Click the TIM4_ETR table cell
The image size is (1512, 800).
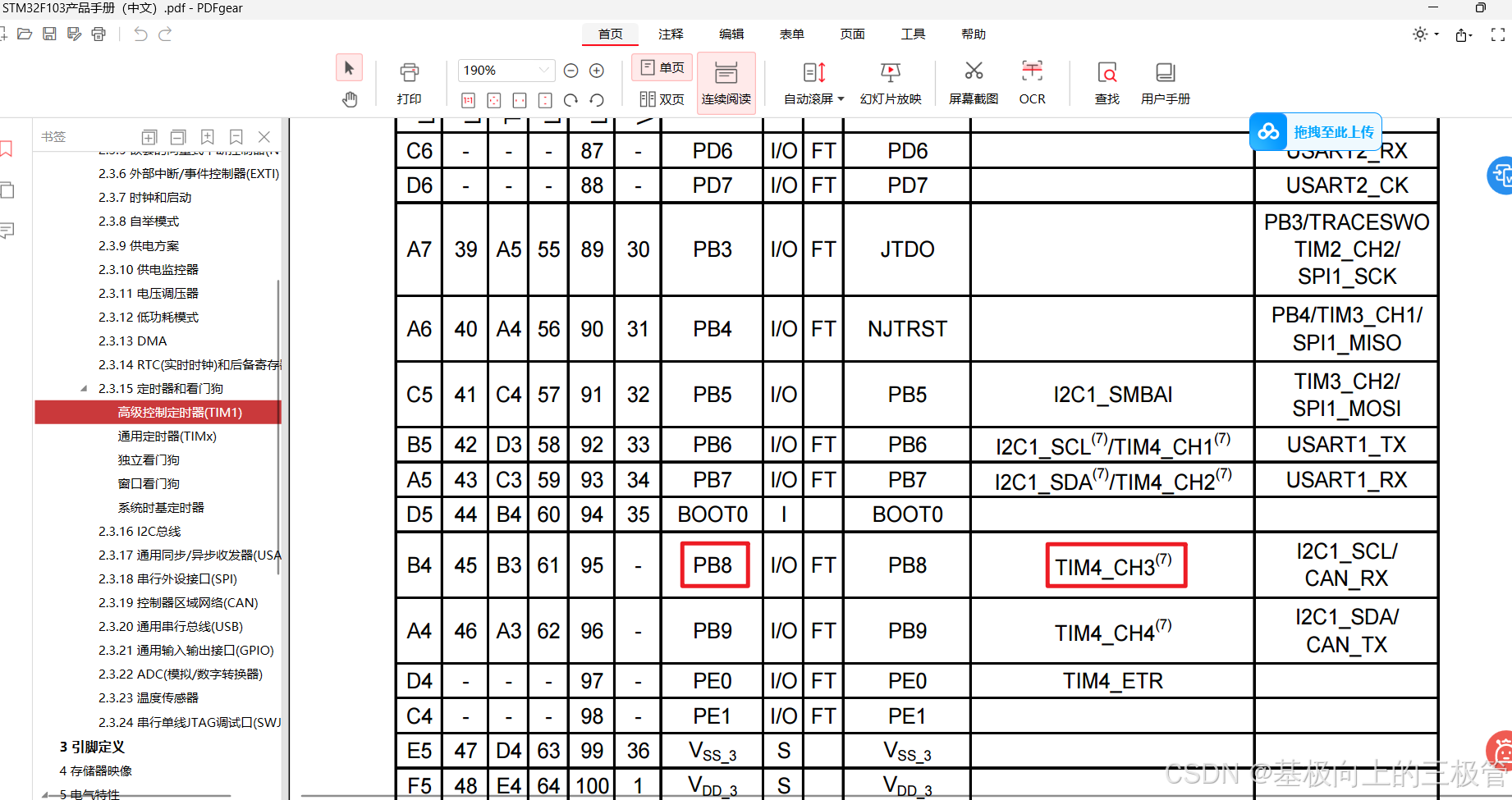tap(1112, 681)
